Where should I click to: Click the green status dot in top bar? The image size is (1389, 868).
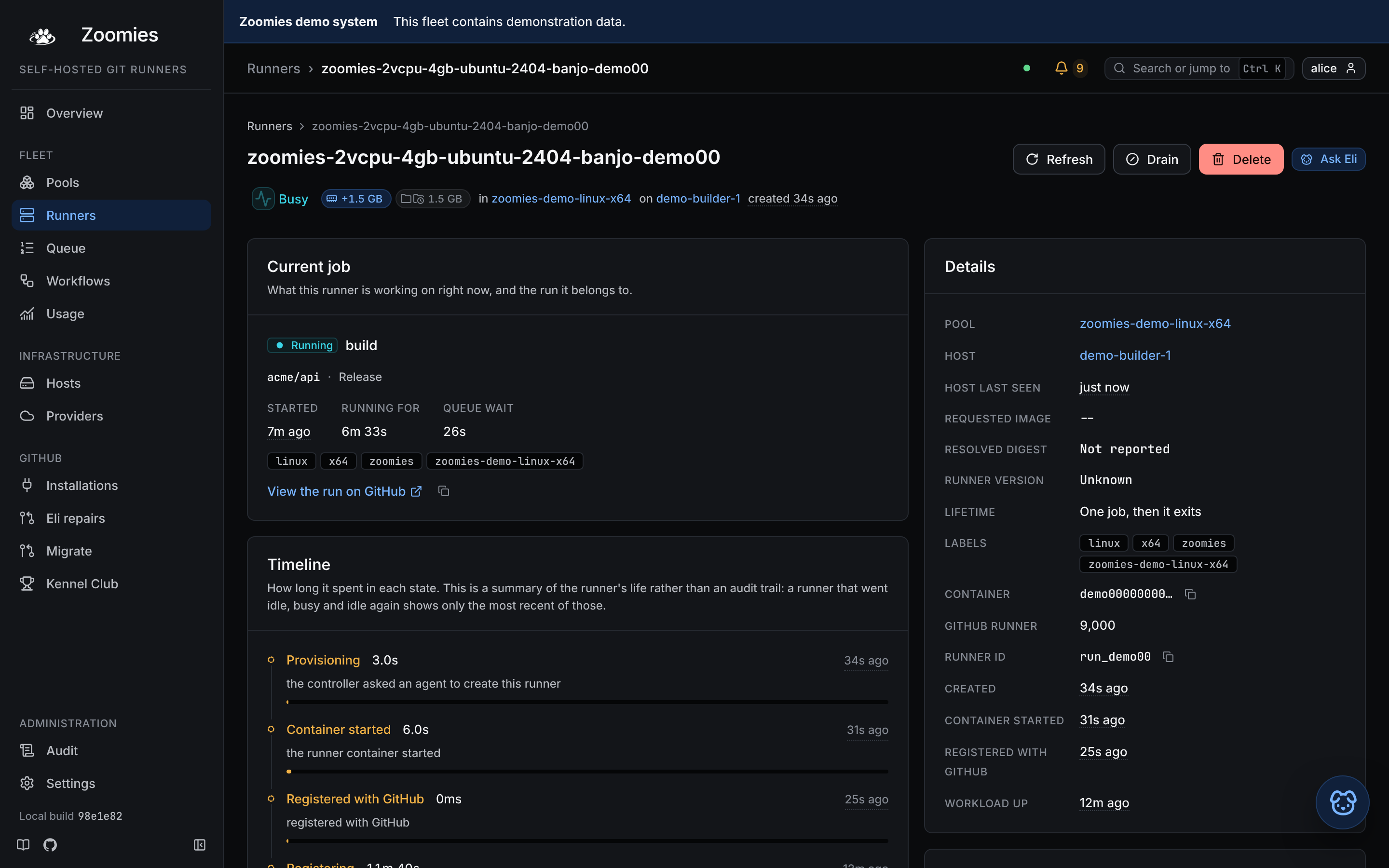coord(1026,68)
